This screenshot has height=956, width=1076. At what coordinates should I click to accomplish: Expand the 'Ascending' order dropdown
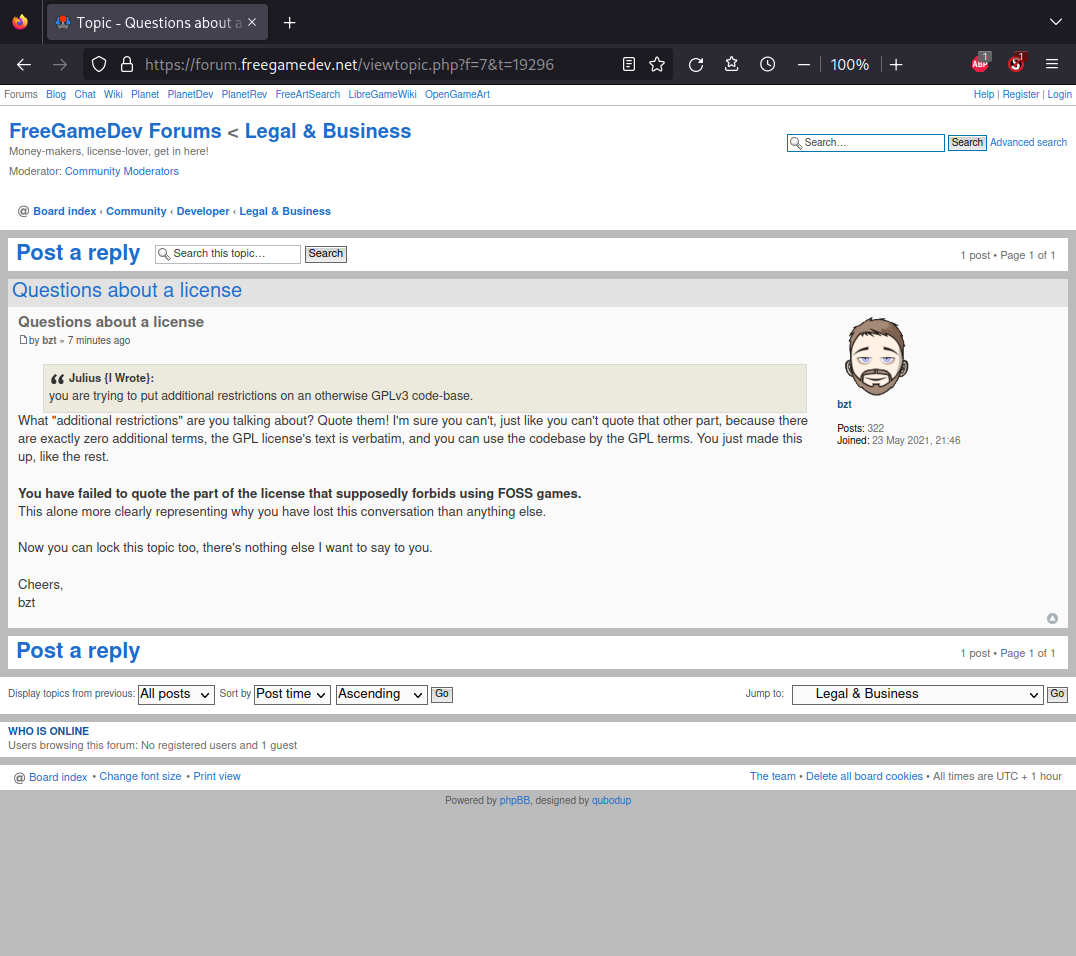(382, 694)
